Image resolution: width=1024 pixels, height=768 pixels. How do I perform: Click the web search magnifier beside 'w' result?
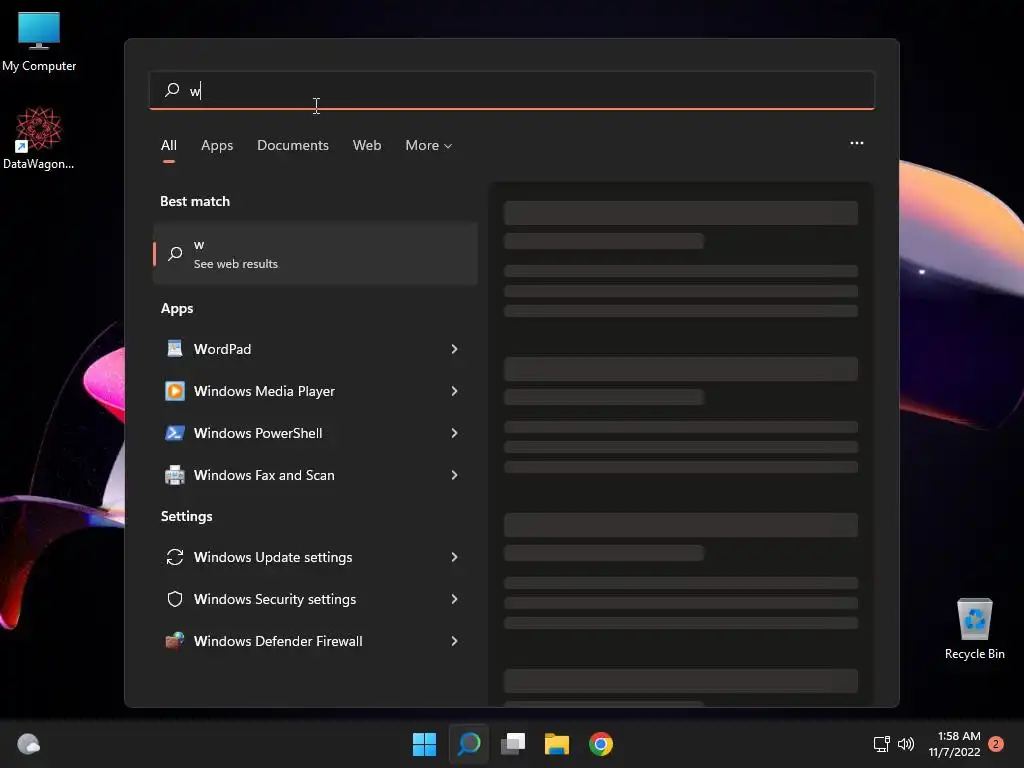[x=175, y=253]
